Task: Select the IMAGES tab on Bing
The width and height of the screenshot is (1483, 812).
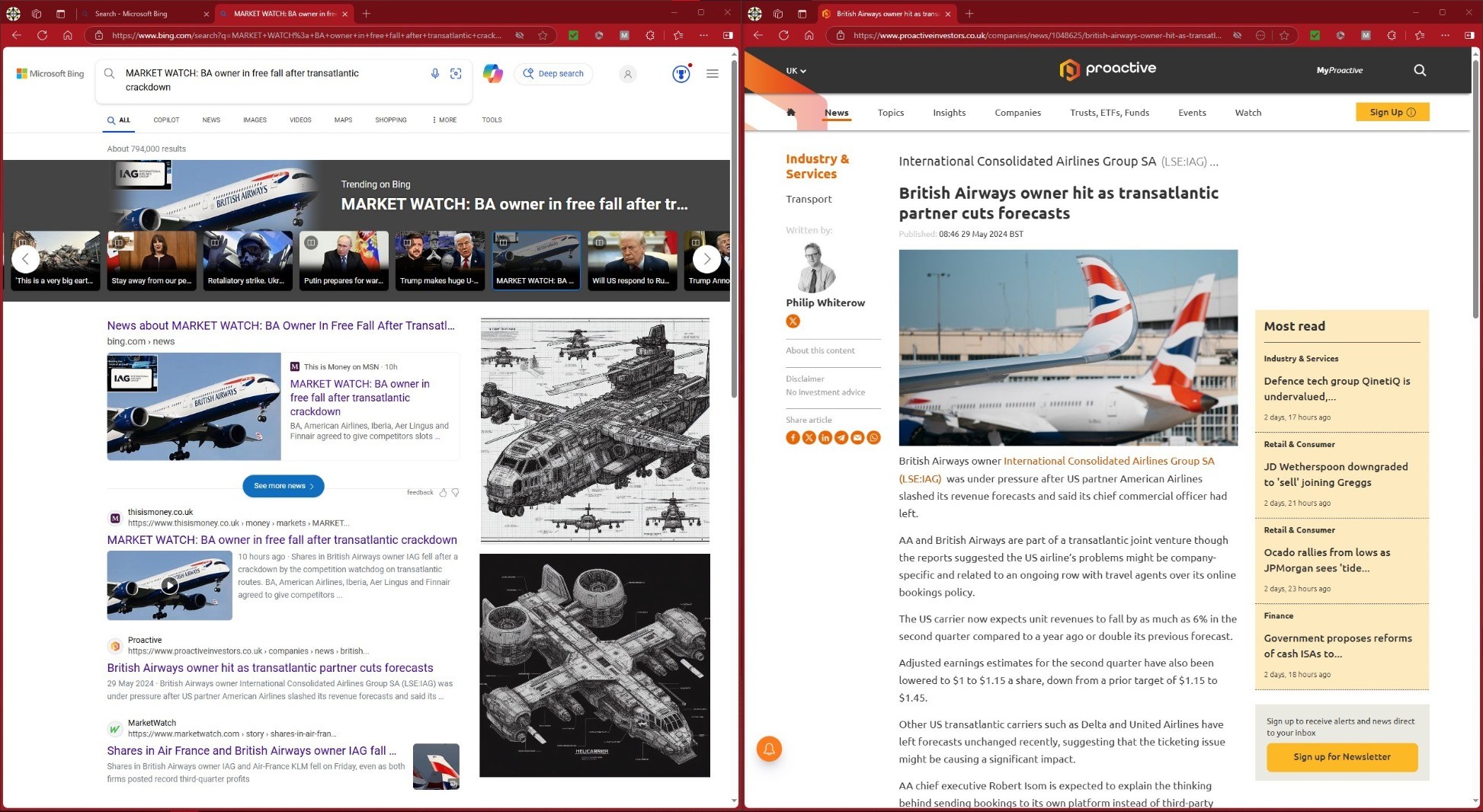Action: (255, 120)
